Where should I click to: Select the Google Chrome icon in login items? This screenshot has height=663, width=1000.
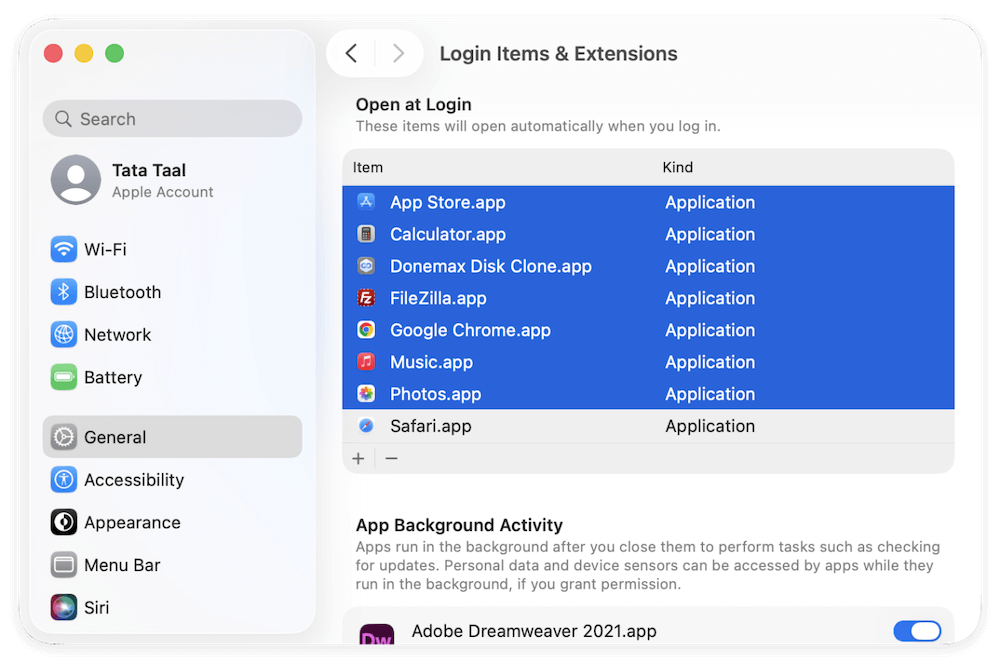(x=368, y=330)
